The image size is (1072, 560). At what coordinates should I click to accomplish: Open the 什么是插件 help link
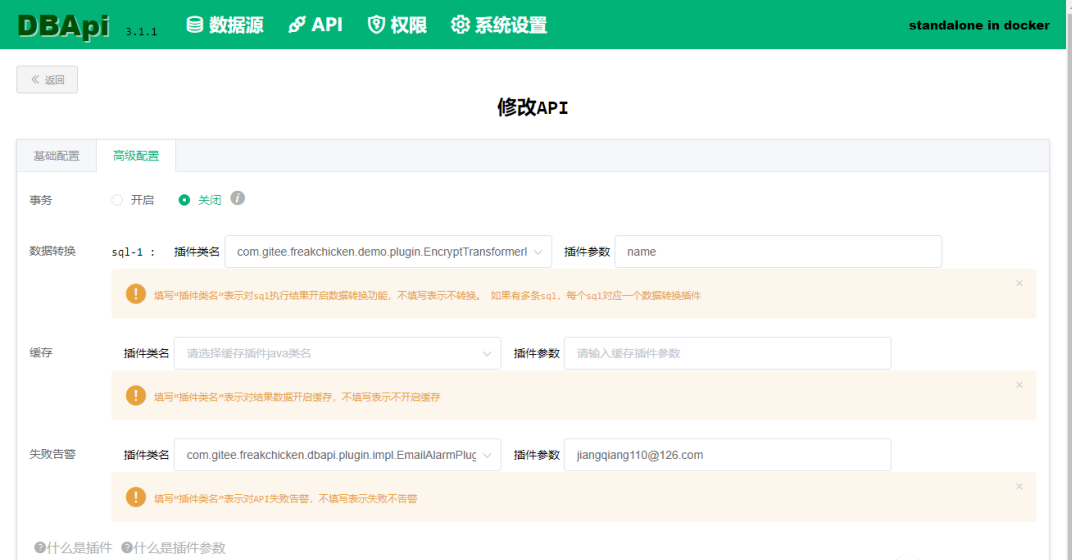tap(73, 548)
